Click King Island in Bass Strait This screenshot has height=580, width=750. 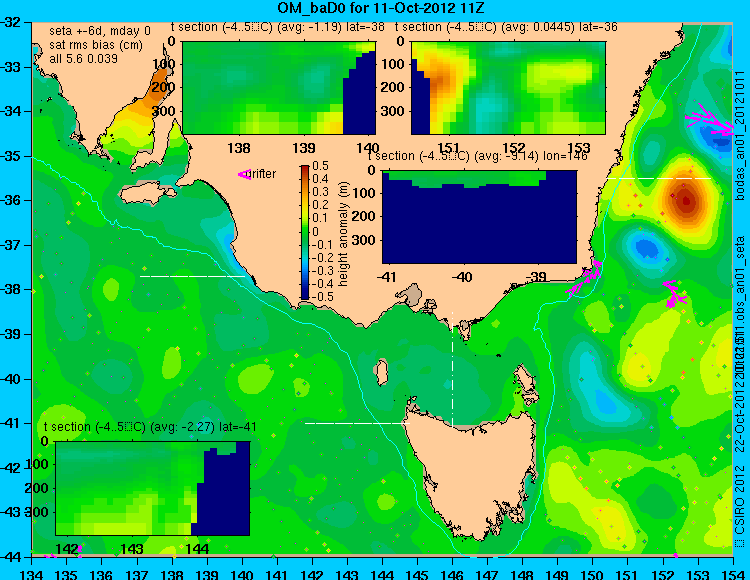pos(381,372)
